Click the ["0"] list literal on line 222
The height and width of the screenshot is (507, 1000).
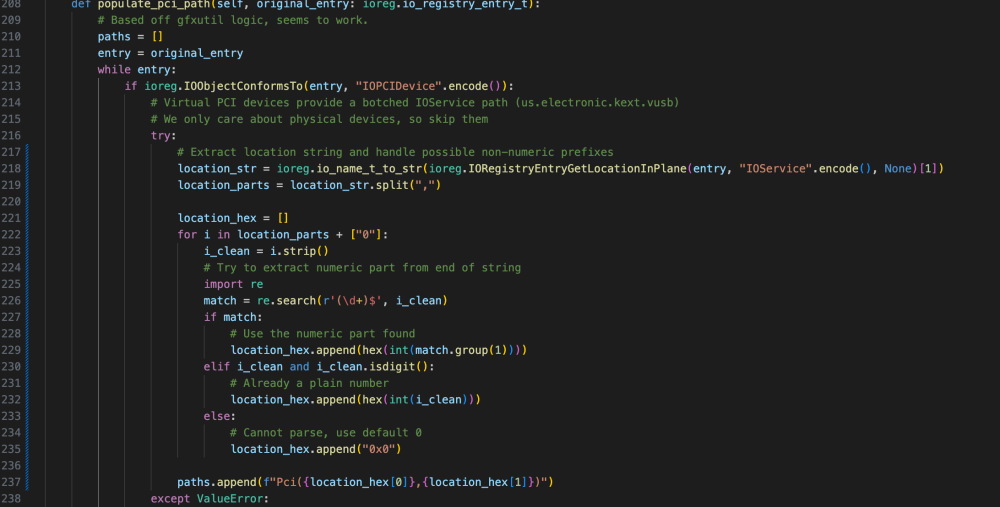click(365, 235)
